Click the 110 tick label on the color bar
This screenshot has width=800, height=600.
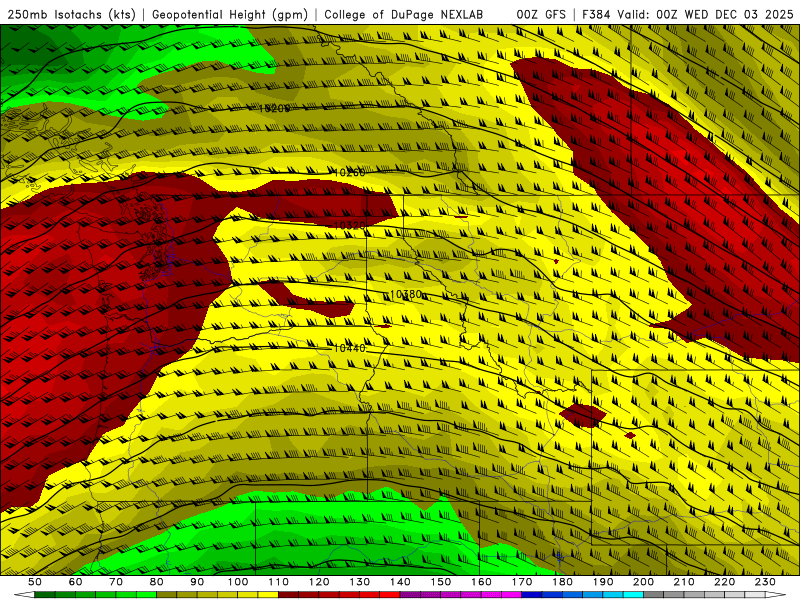(x=279, y=582)
